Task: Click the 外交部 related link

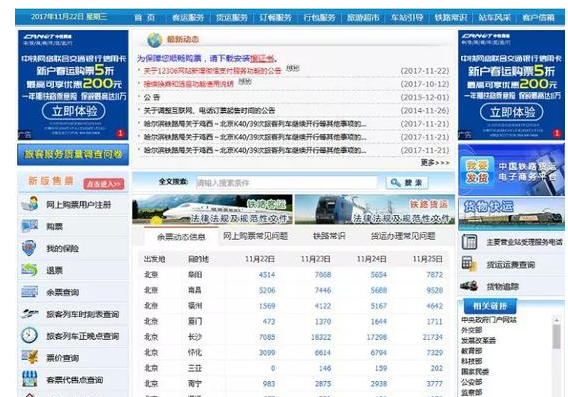Action: (471, 330)
